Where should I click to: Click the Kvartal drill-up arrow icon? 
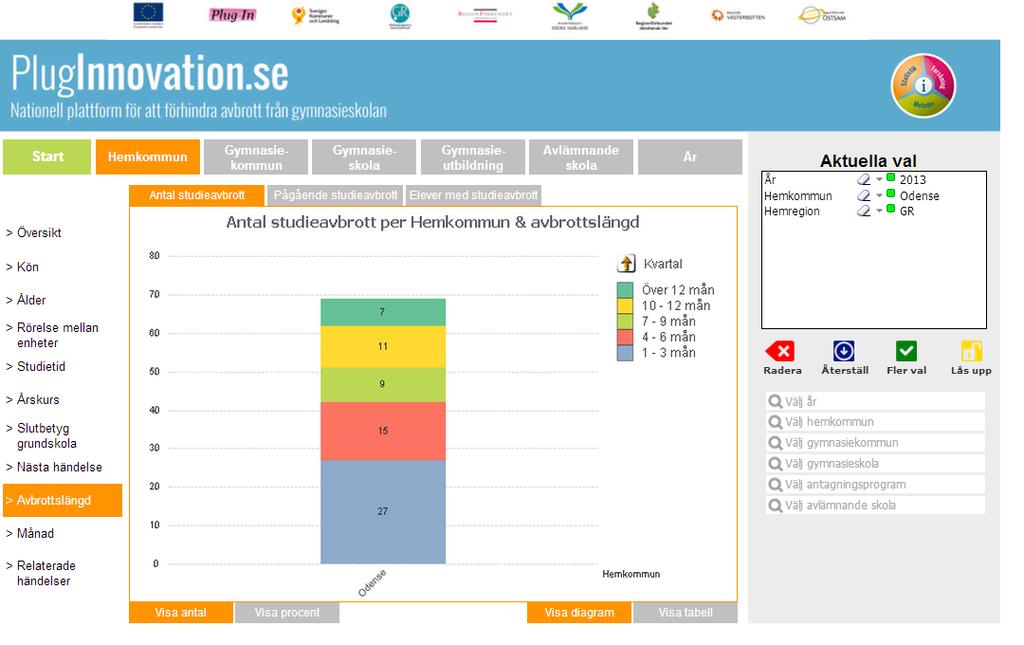click(626, 264)
